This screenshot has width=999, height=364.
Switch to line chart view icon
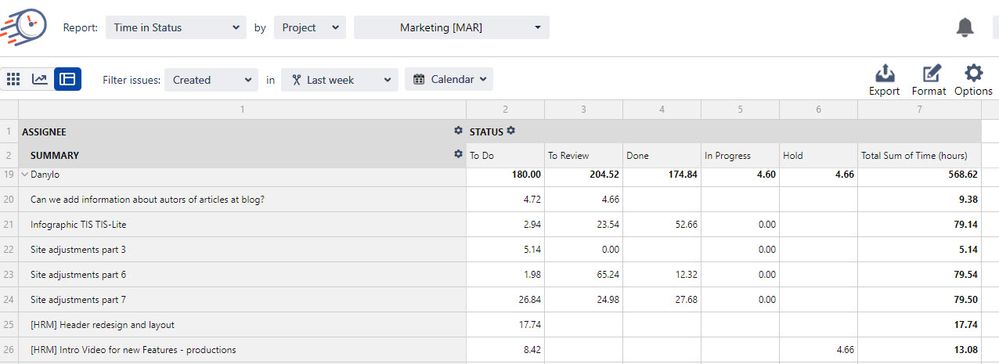[x=40, y=79]
